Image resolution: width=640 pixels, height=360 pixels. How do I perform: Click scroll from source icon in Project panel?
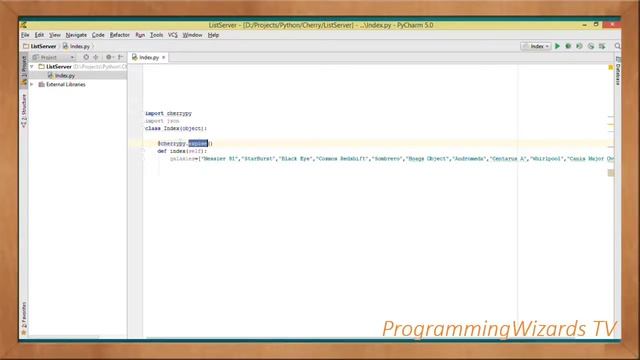(x=86, y=57)
